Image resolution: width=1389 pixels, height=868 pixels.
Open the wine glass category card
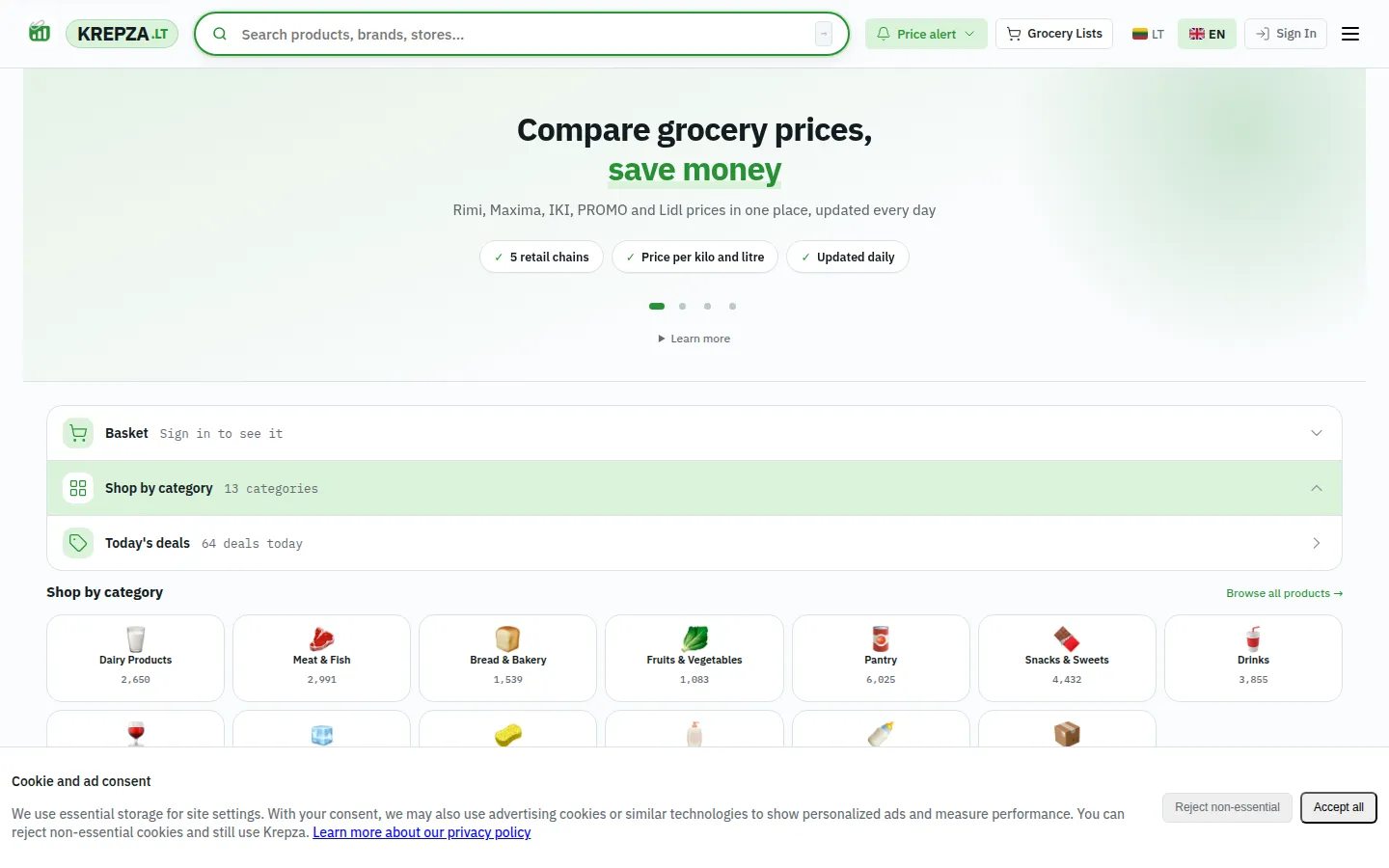pos(135,729)
